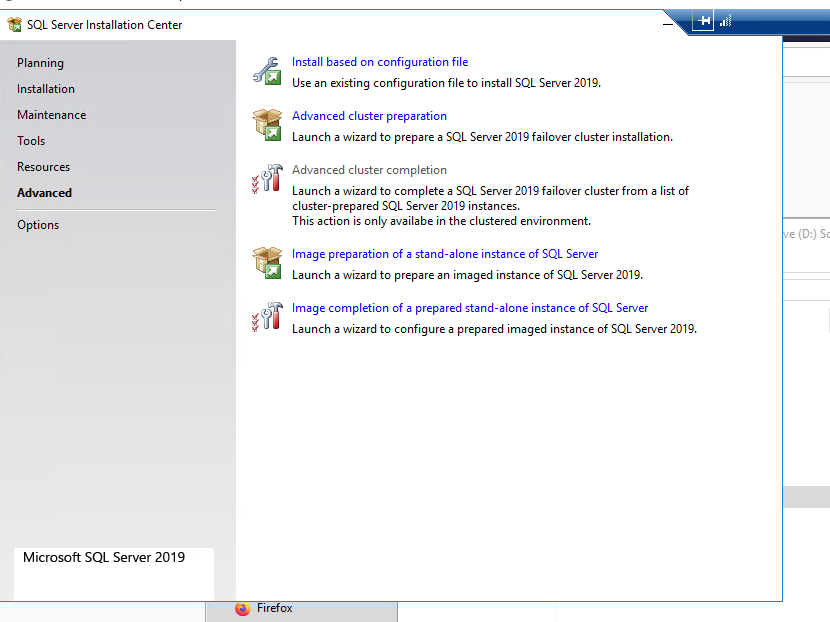Screen dimensions: 830x622
Task: Click the Firefox label in the taskbar
Action: click(274, 608)
